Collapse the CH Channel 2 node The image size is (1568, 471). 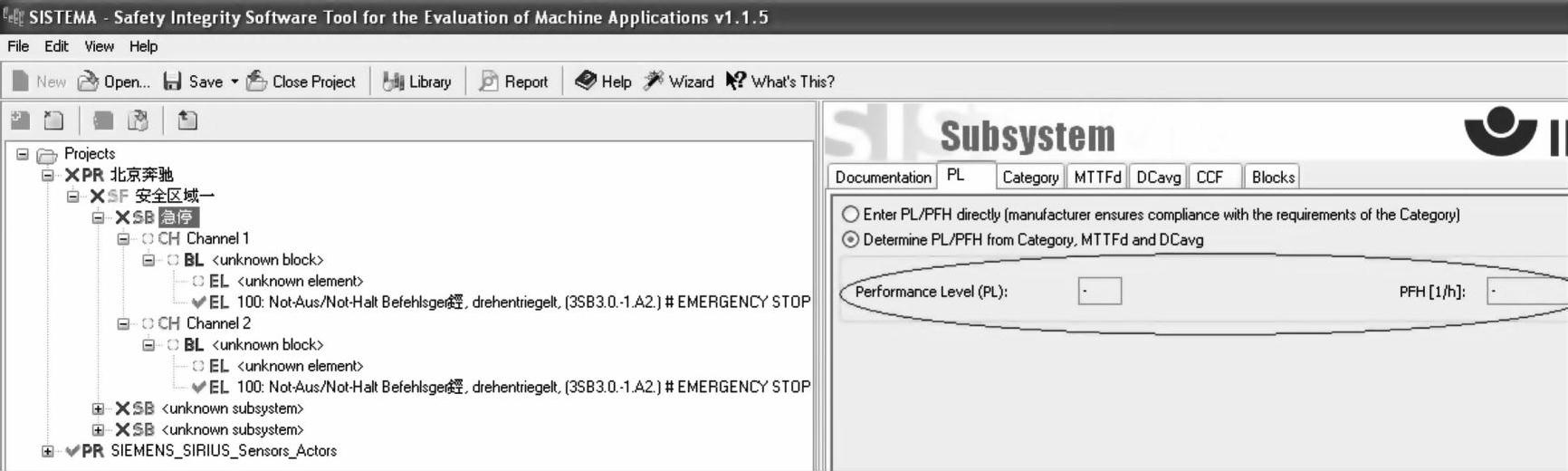tap(123, 323)
